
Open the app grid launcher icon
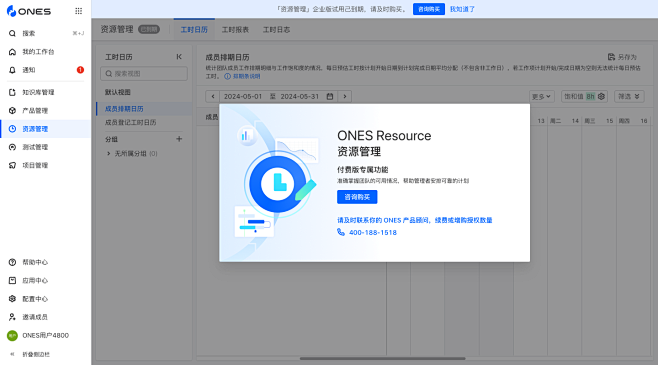click(x=78, y=11)
